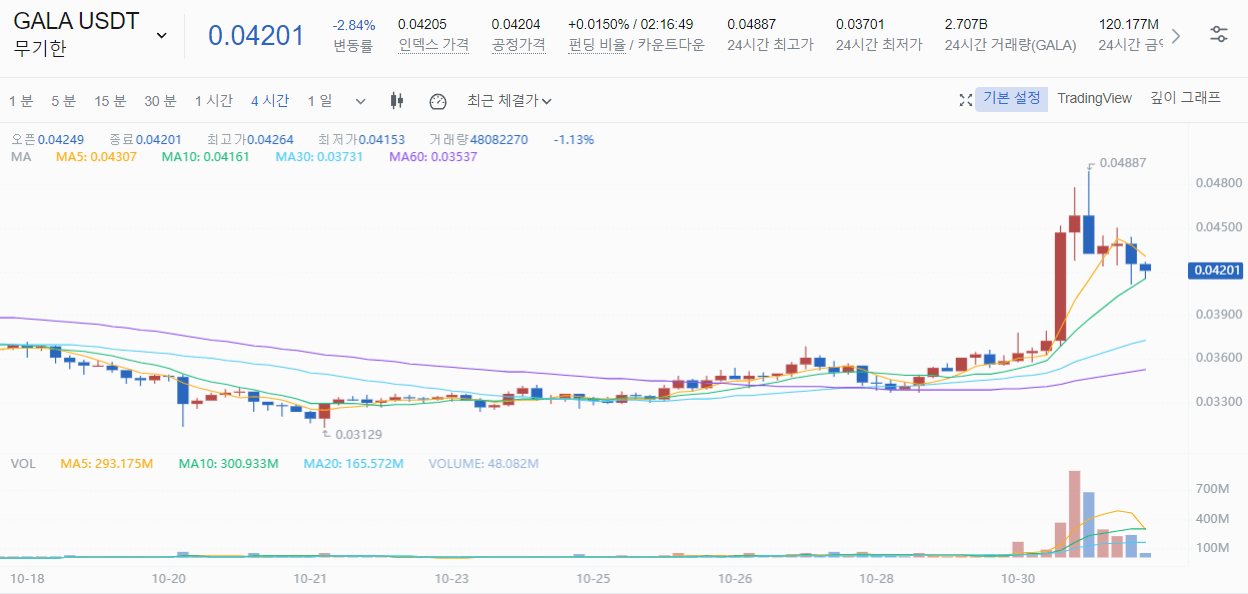Click the 10-30 date on time axis

[x=1017, y=579]
